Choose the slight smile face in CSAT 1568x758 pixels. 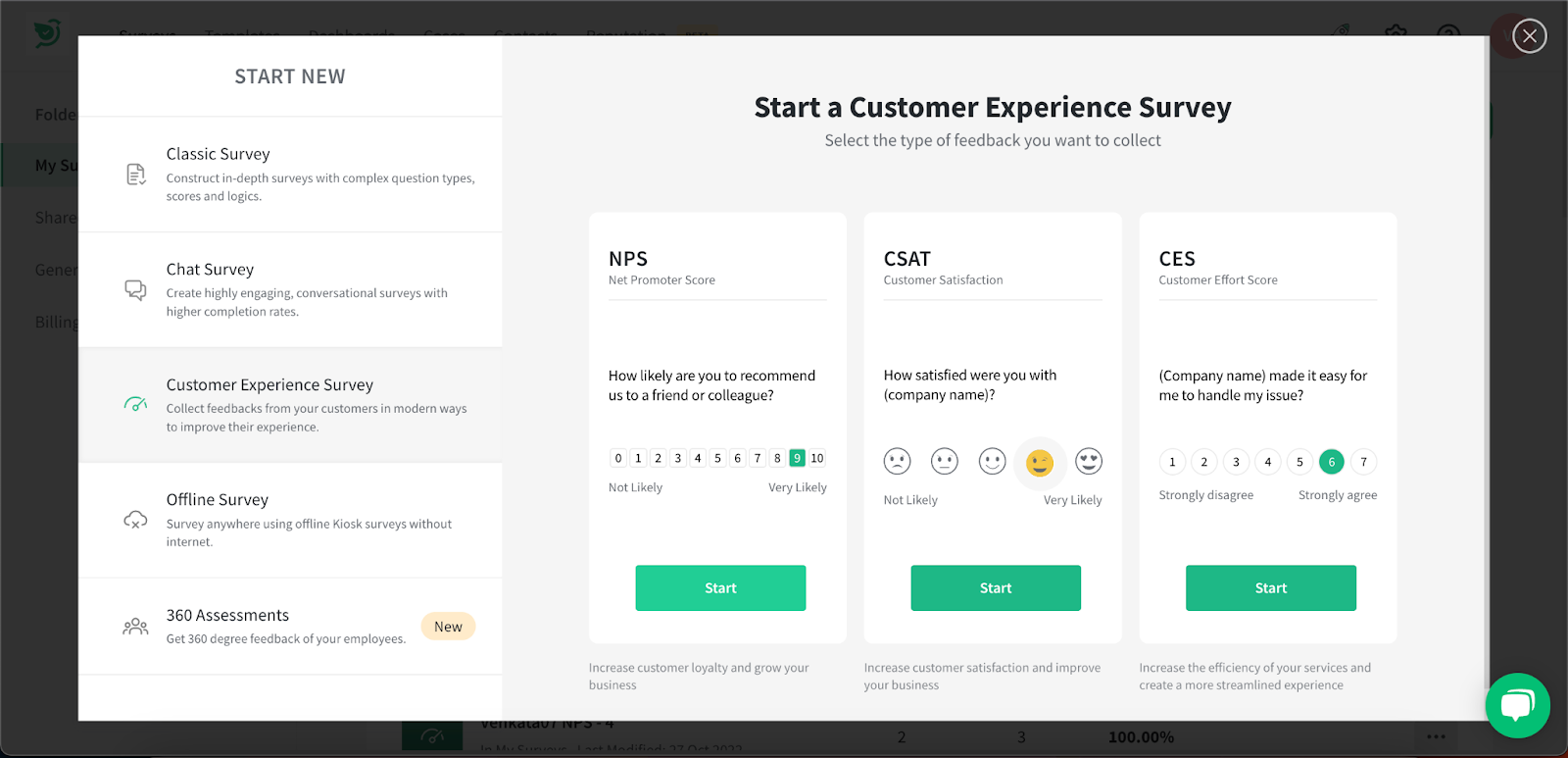pos(993,461)
